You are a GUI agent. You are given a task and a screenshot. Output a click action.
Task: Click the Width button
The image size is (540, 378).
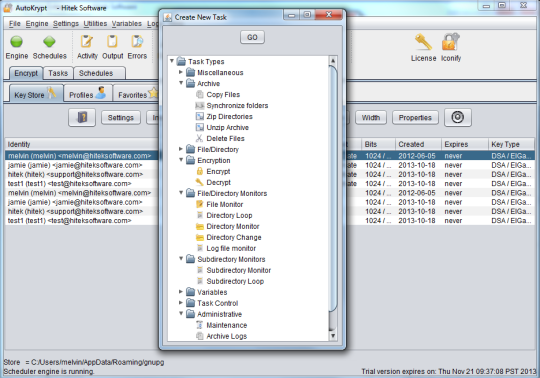coord(371,118)
